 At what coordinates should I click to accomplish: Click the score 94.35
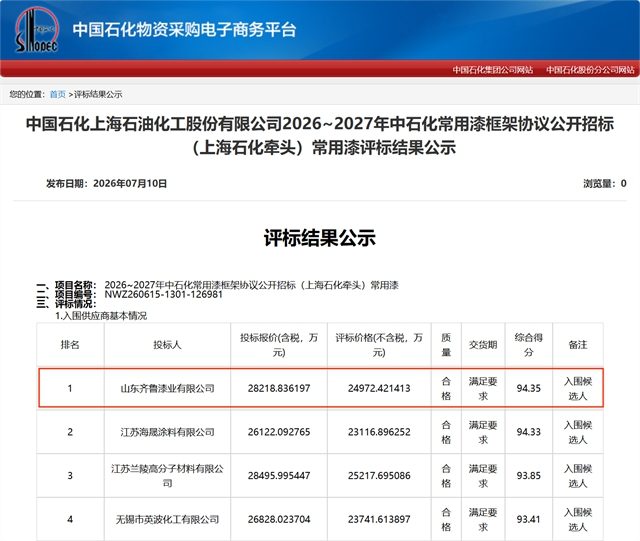529,388
